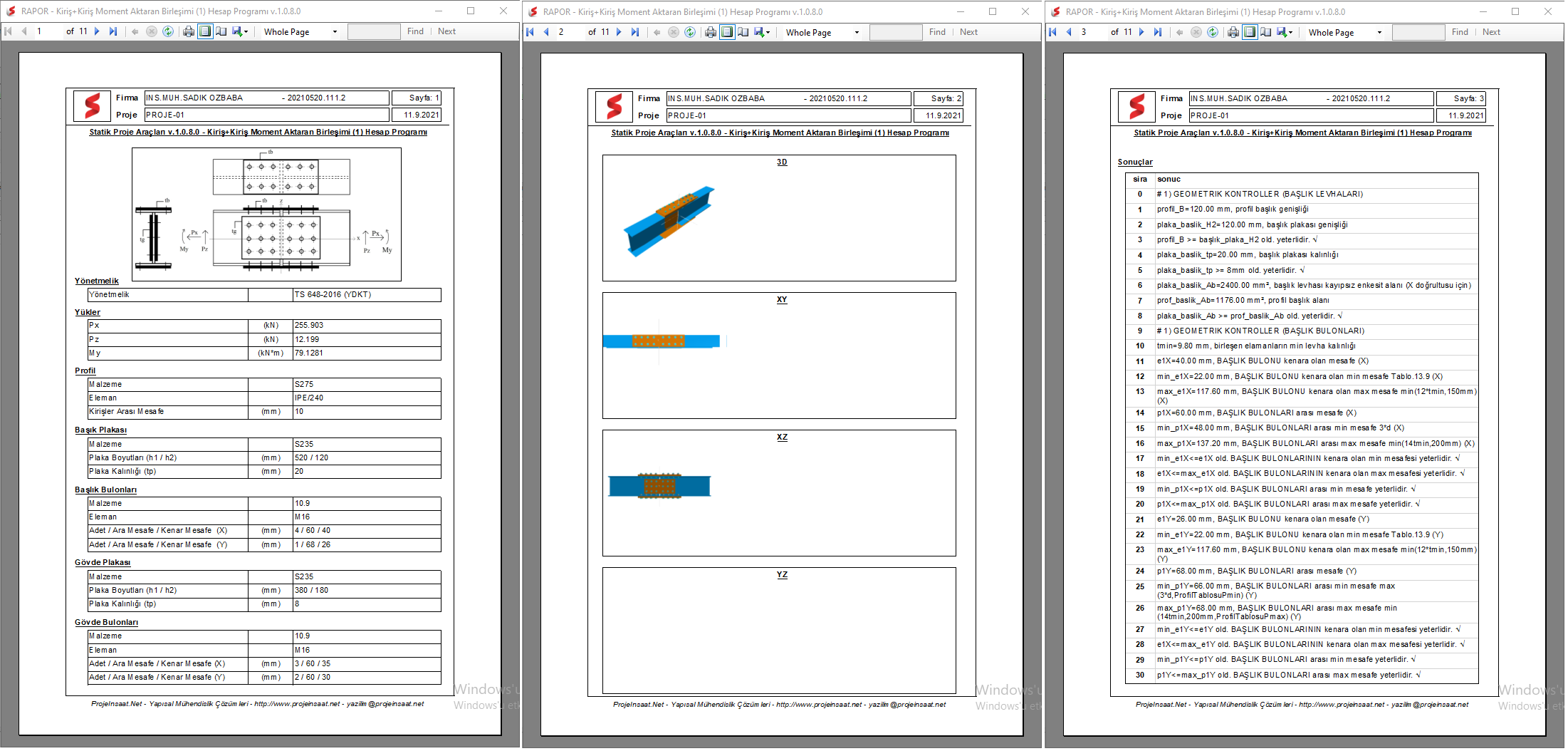Refresh the report in page 1 window
1568x751 pixels.
pyautogui.click(x=168, y=31)
